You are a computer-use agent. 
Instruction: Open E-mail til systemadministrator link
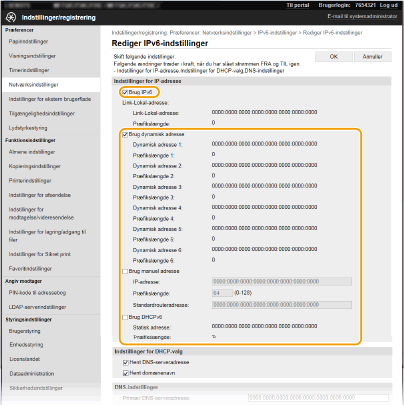coord(362,16)
